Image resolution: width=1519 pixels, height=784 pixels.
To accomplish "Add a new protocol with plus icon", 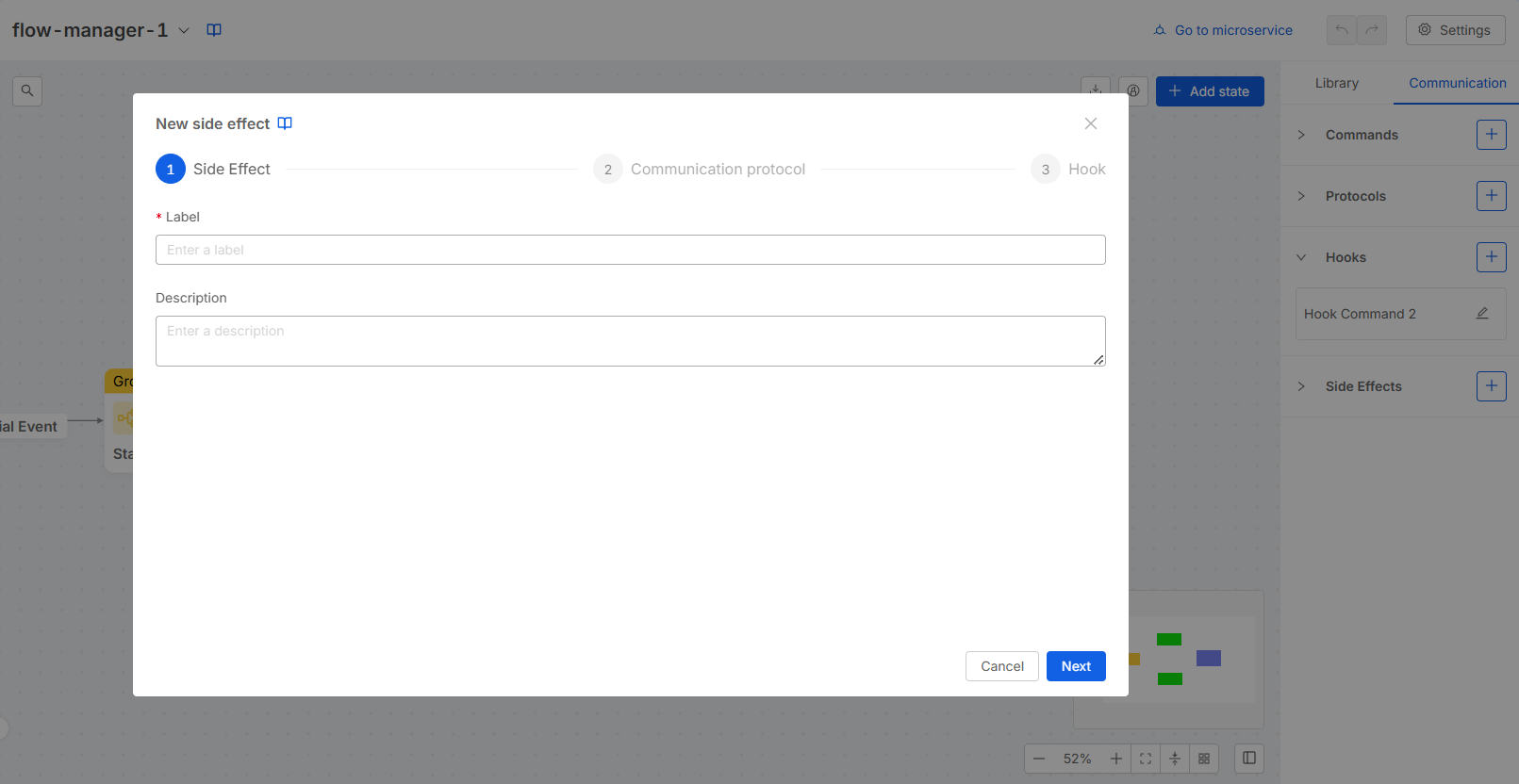I will pyautogui.click(x=1491, y=196).
